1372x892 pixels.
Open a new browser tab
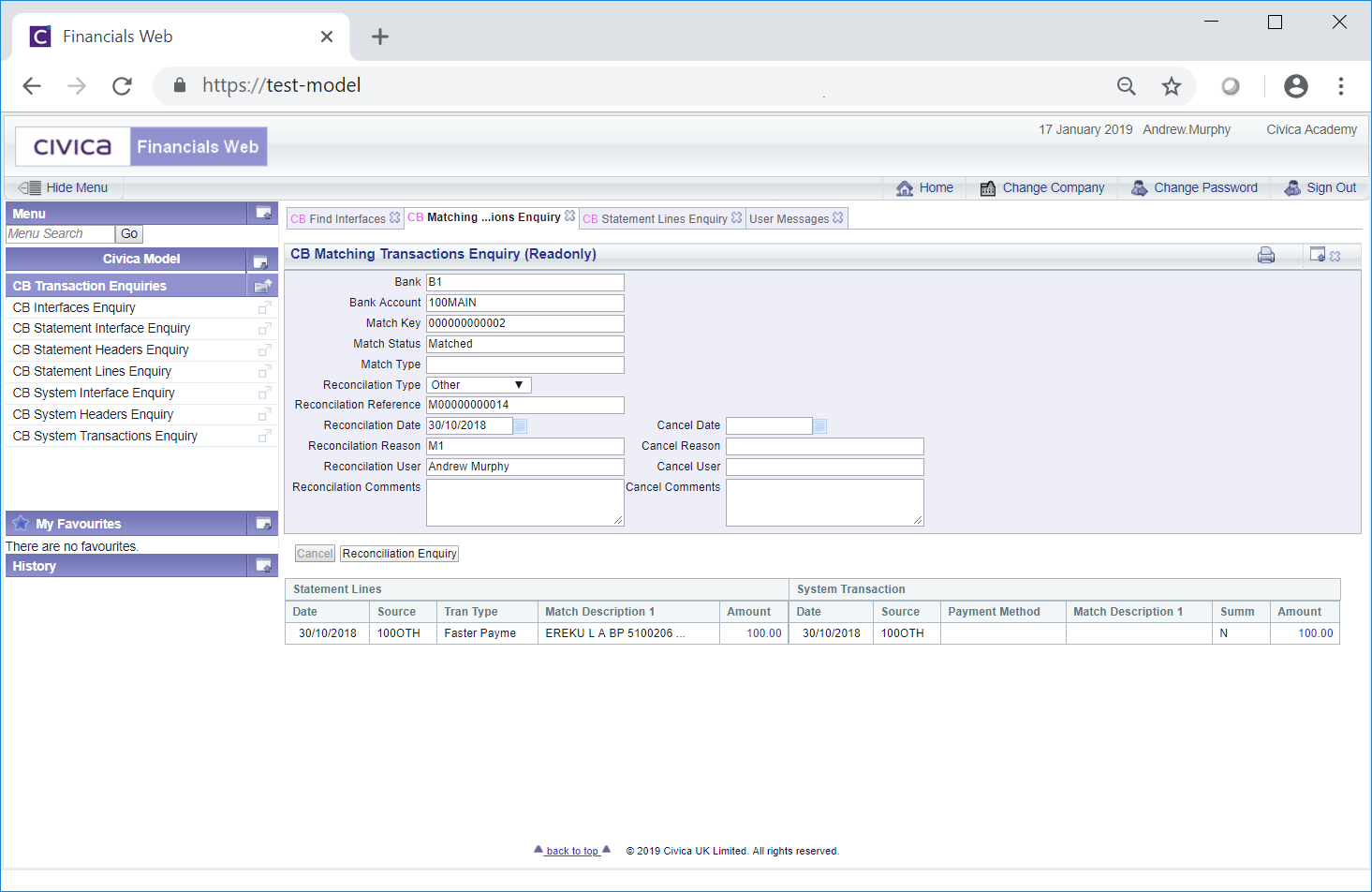coord(379,37)
